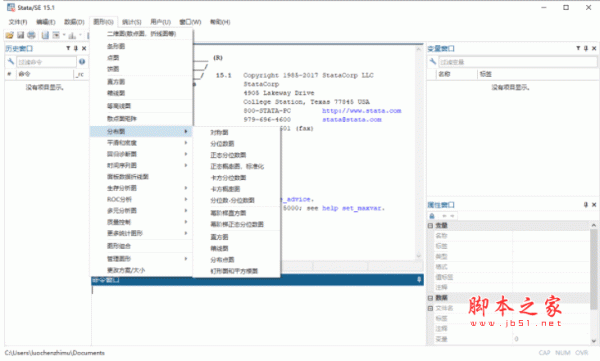Click the Open file toolbar icon
Viewport: 600px width, 361px height.
[x=10, y=35]
